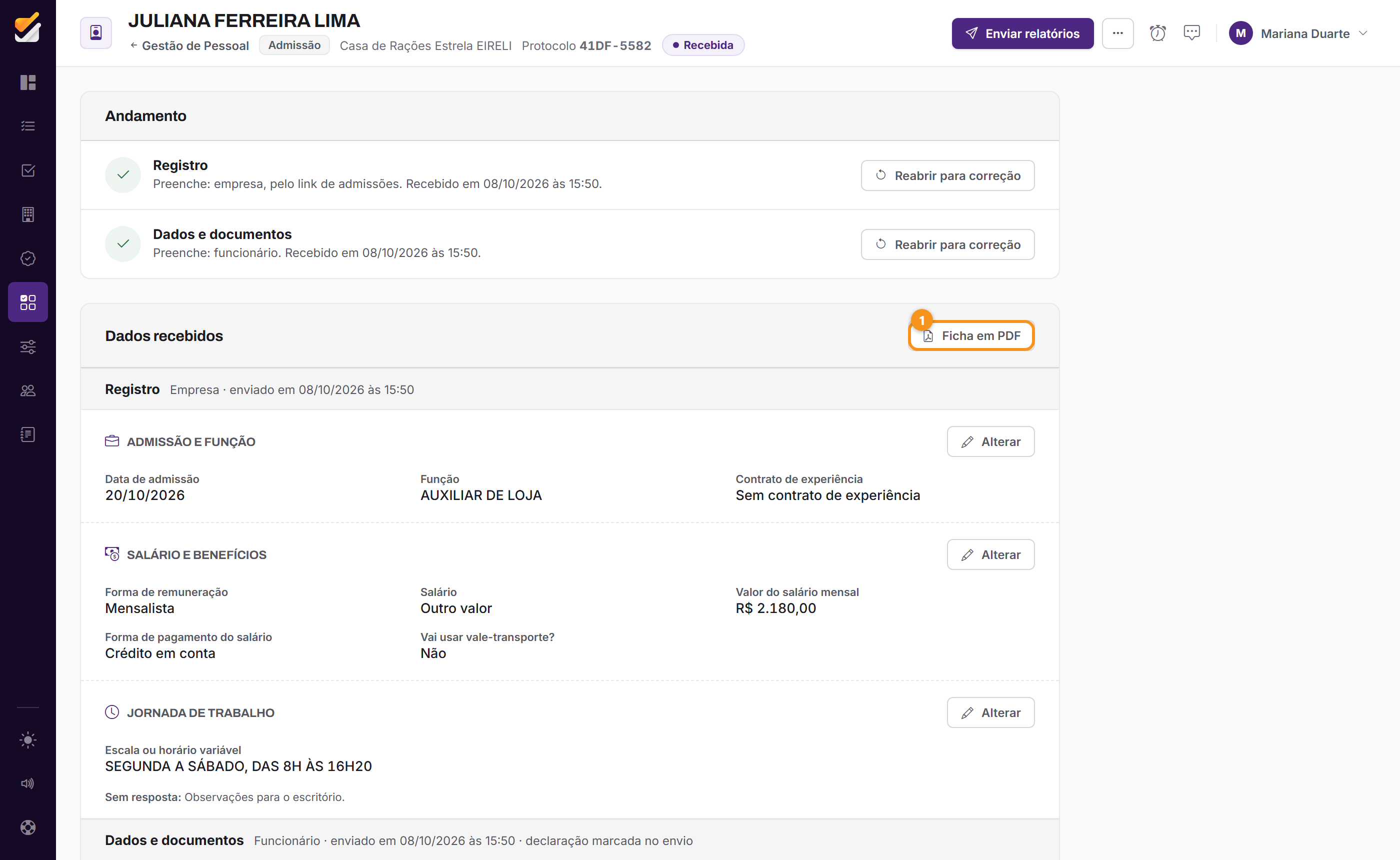
Task: Click Casa de Rações Estrela EIRELI
Action: click(425, 45)
